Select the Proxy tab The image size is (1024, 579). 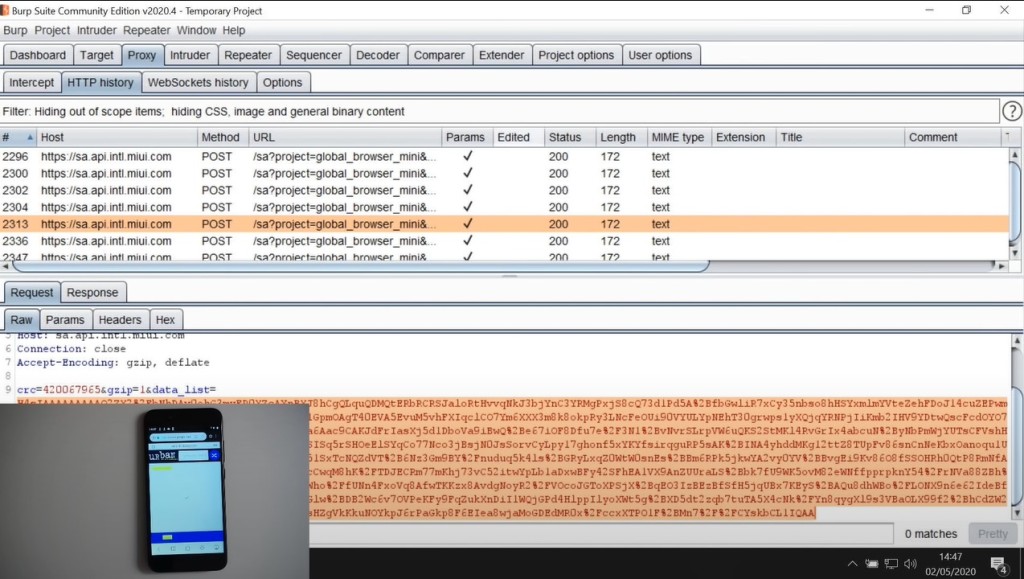[142, 55]
